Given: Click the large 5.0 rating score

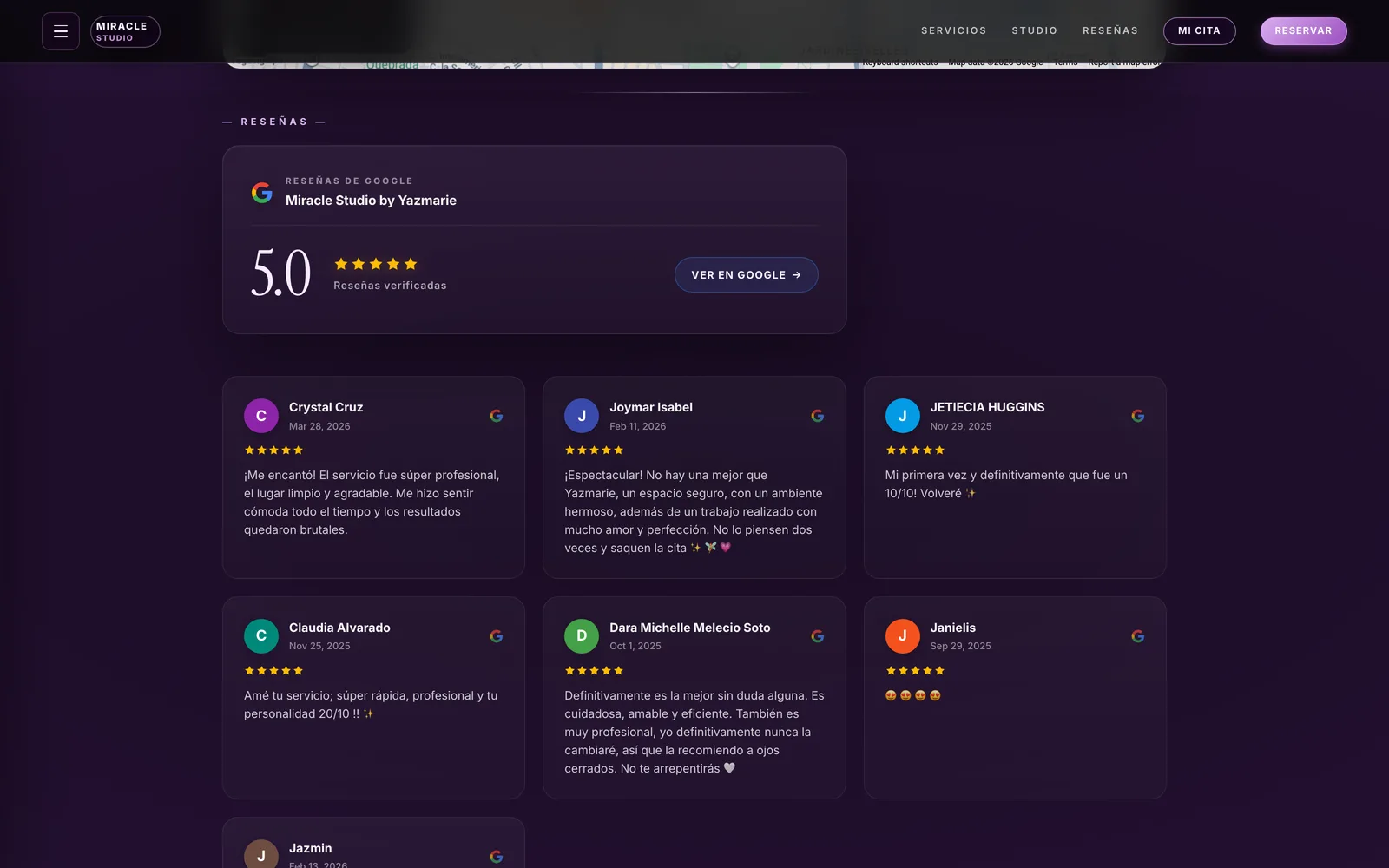Looking at the screenshot, I should (x=280, y=273).
